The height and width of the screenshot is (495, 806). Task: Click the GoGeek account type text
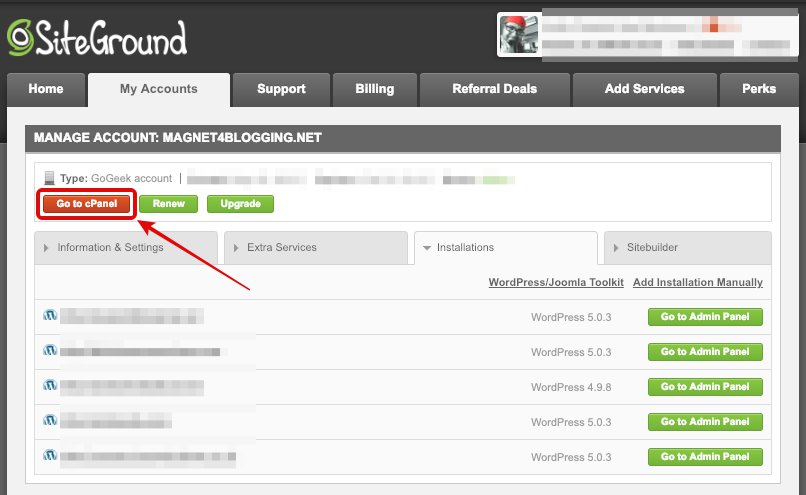coord(132,178)
